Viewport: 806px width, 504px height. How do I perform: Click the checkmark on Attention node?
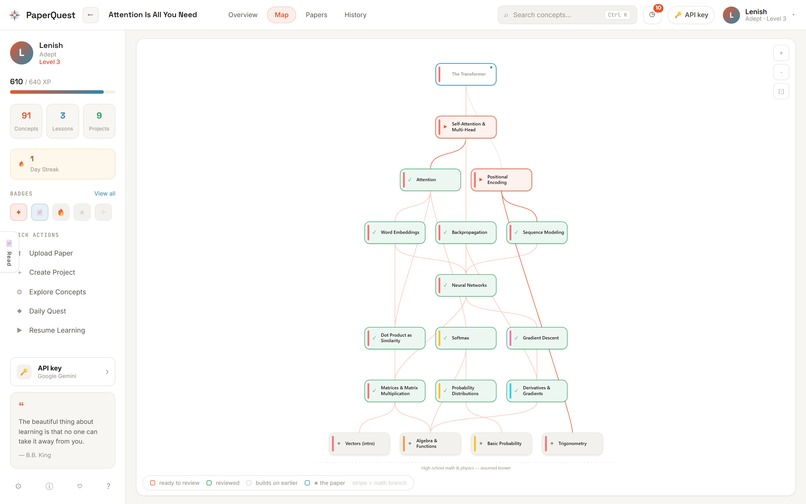point(410,179)
